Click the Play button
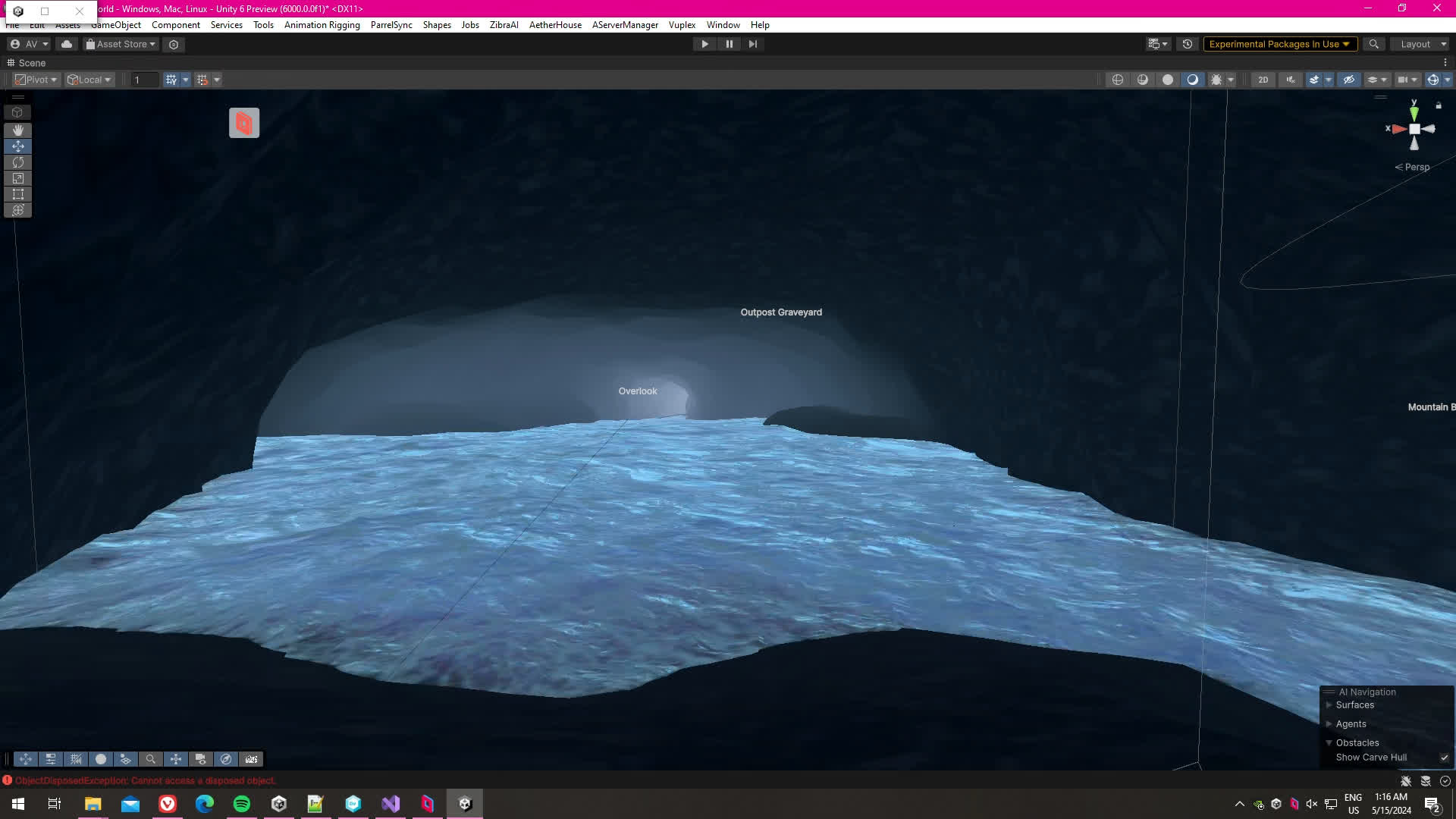Viewport: 1456px width, 819px height. [704, 44]
